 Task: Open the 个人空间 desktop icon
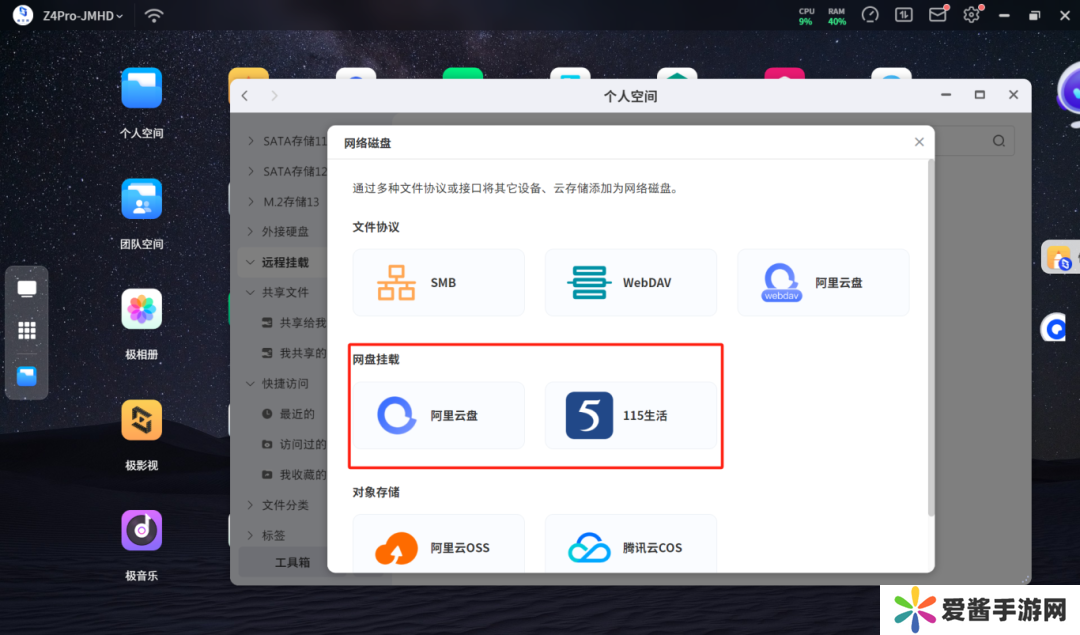141,89
